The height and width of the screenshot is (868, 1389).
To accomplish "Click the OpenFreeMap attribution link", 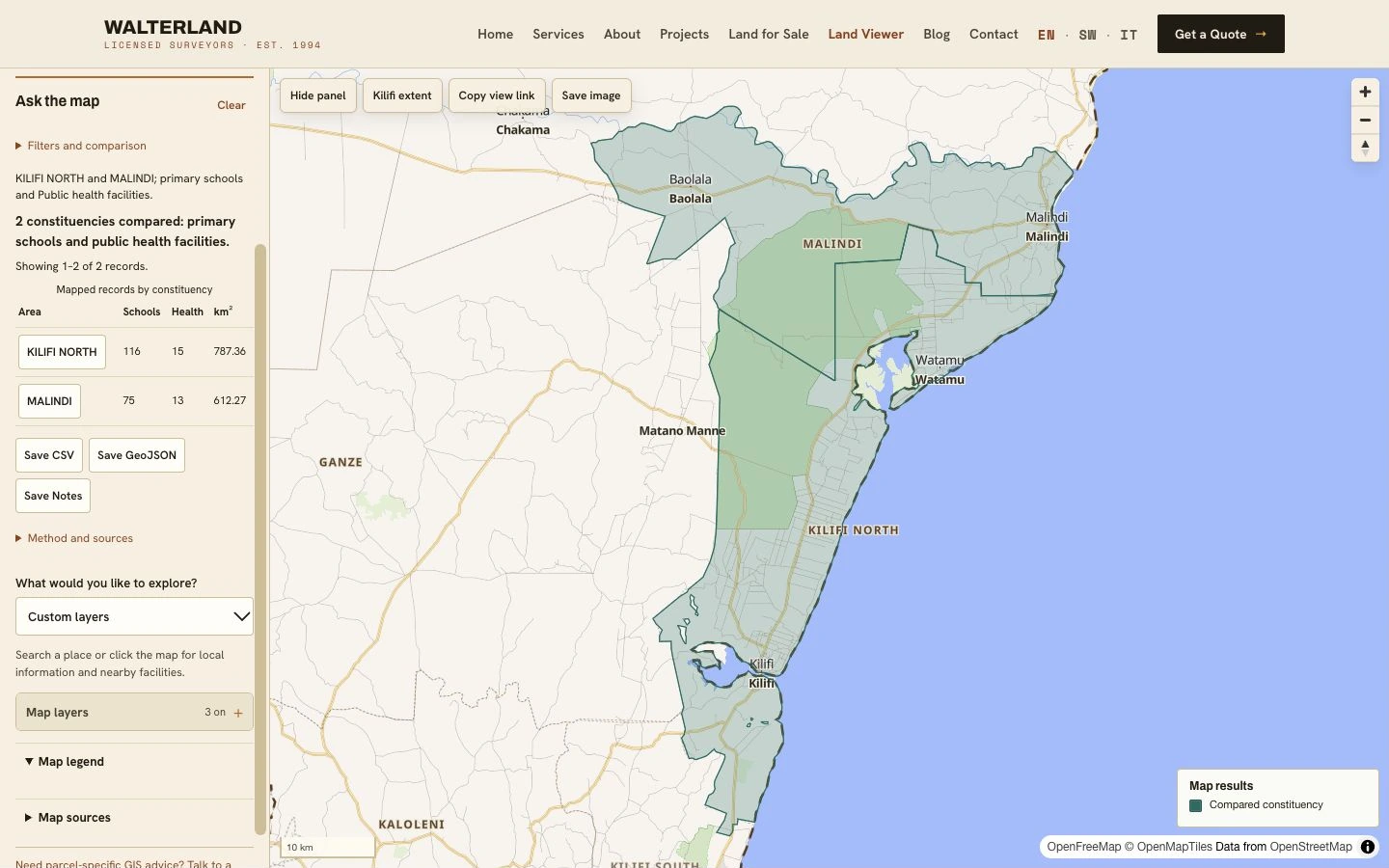I will click(1084, 847).
